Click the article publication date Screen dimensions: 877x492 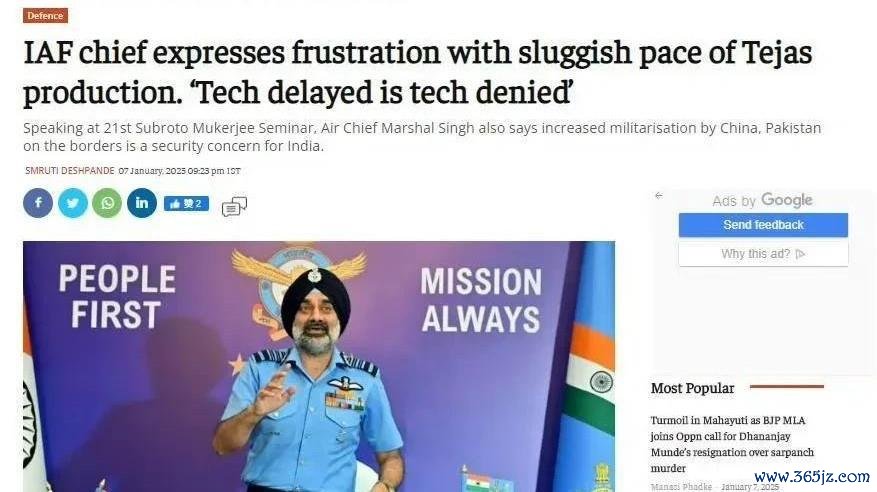[180, 171]
